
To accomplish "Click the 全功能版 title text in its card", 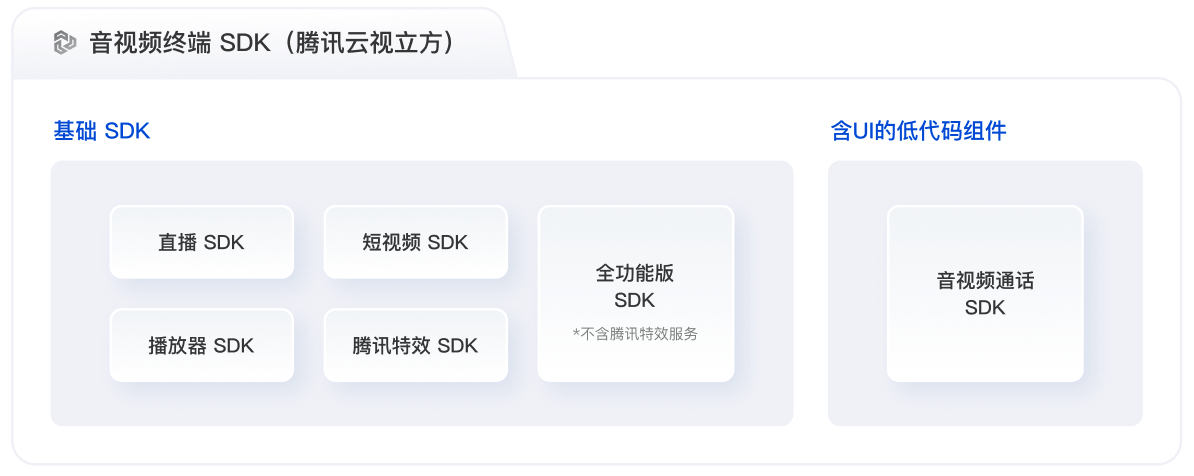I will pos(635,273).
